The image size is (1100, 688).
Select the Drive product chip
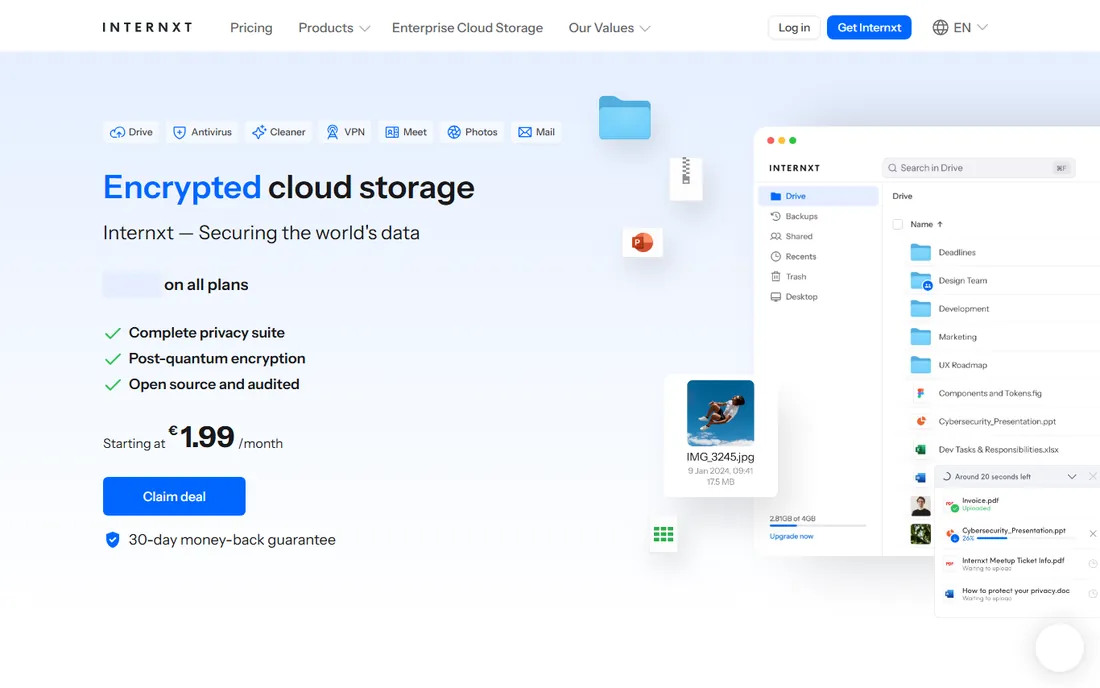[132, 132]
